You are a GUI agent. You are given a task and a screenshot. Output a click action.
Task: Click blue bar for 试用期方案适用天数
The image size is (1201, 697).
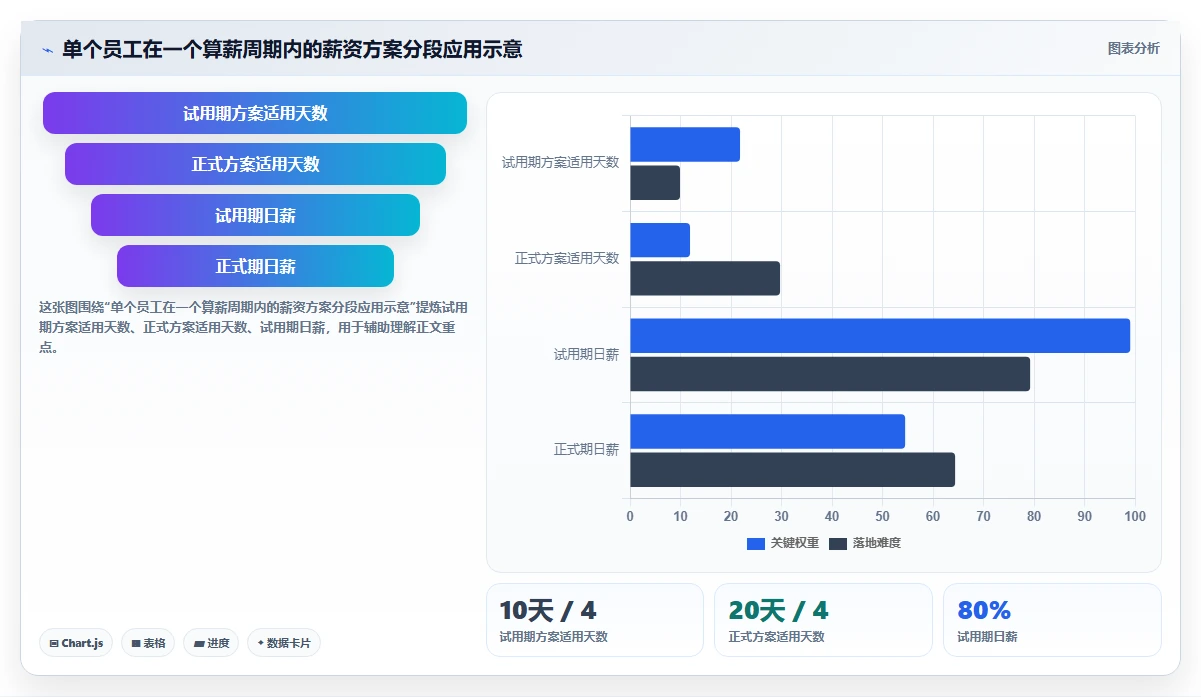685,144
